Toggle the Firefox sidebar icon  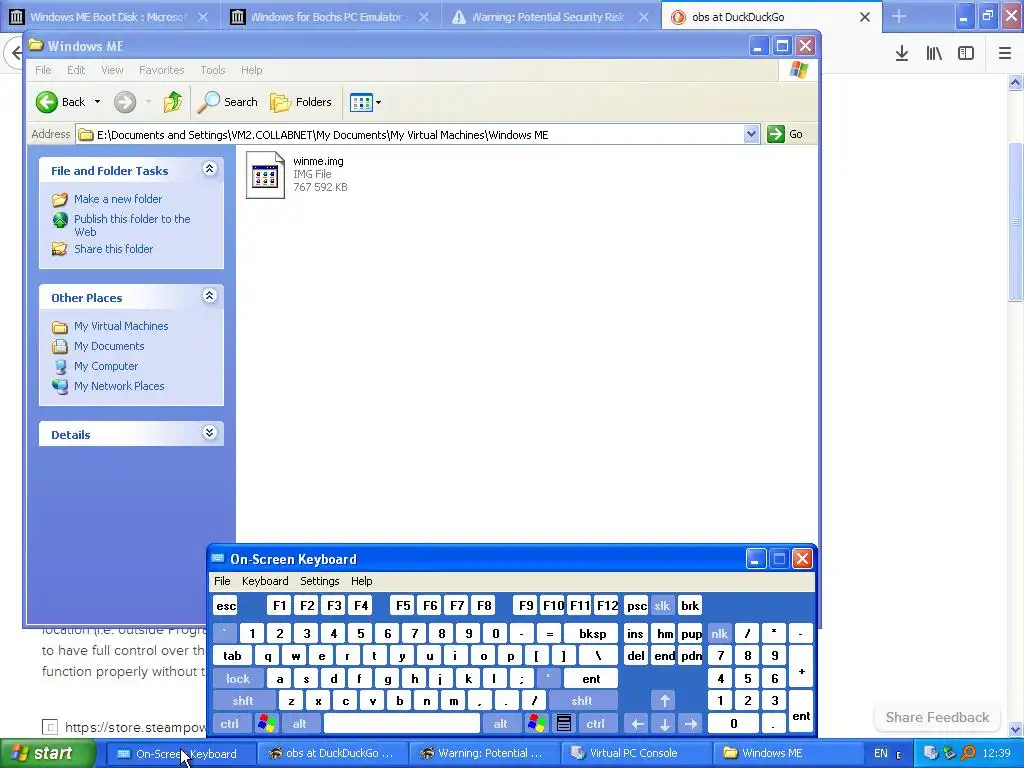tap(966, 54)
